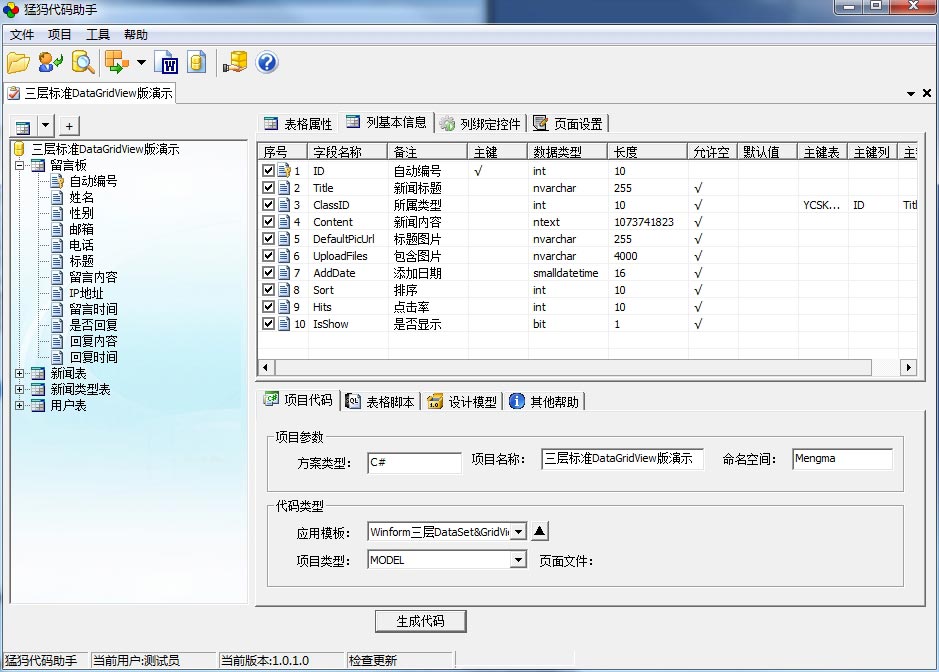This screenshot has width=939, height=672.
Task: Open the 应用模板 dropdown list
Action: pyautogui.click(x=518, y=532)
